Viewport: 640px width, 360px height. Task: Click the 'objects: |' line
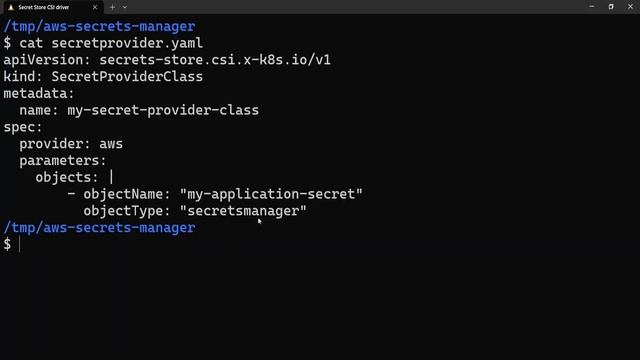click(x=74, y=177)
